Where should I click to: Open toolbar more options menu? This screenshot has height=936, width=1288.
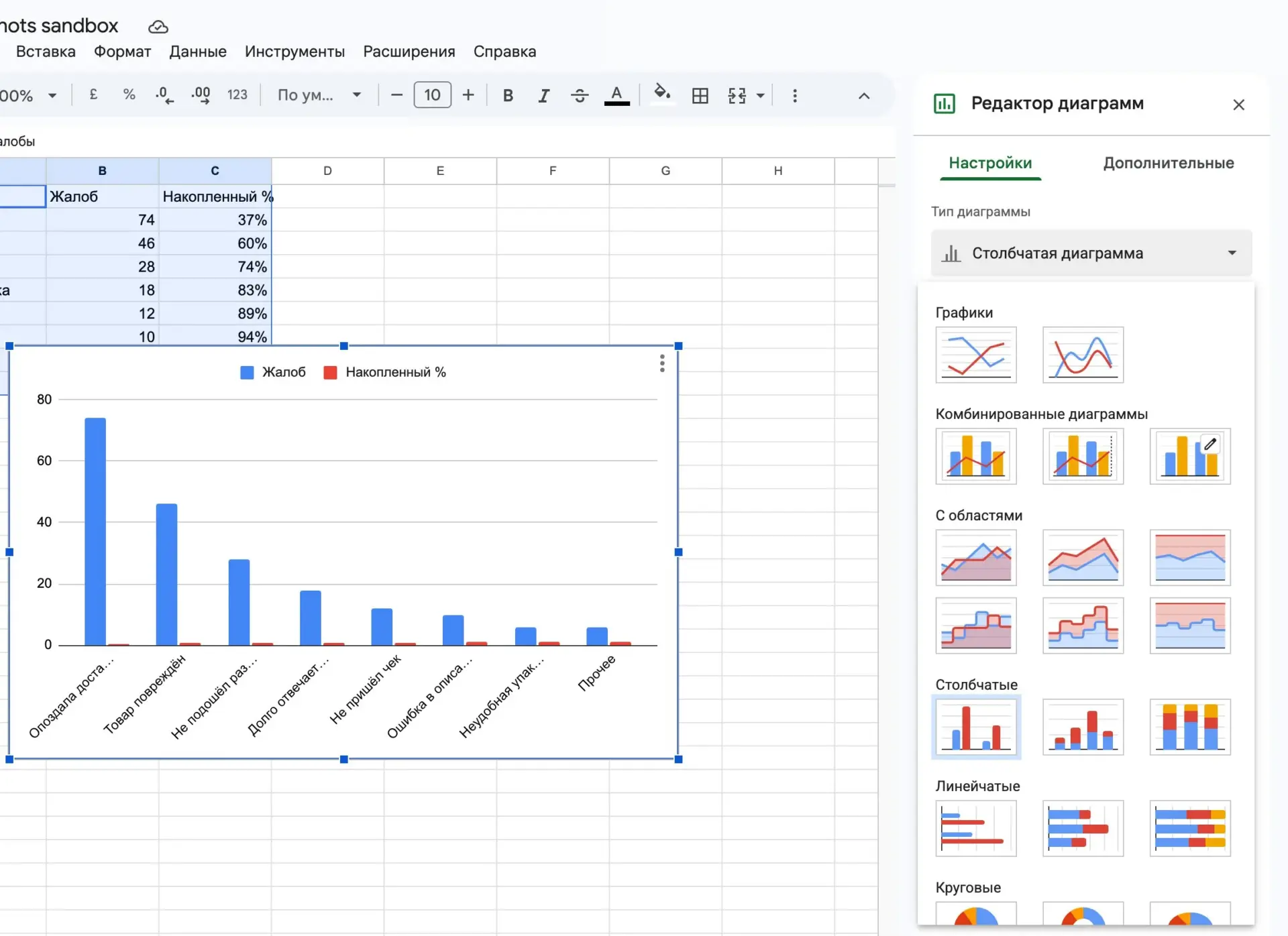coord(795,95)
